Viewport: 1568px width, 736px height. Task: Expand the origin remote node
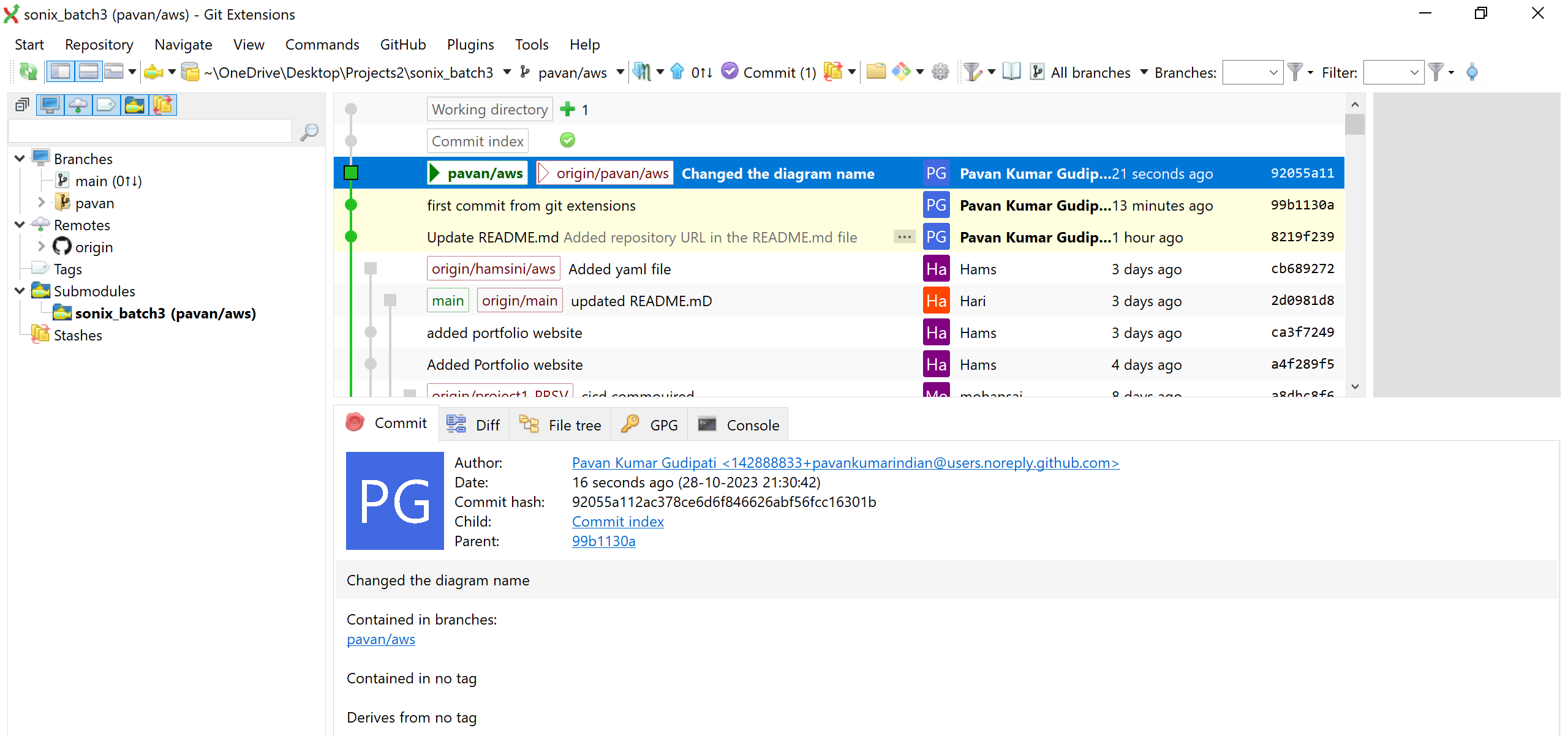(x=42, y=247)
